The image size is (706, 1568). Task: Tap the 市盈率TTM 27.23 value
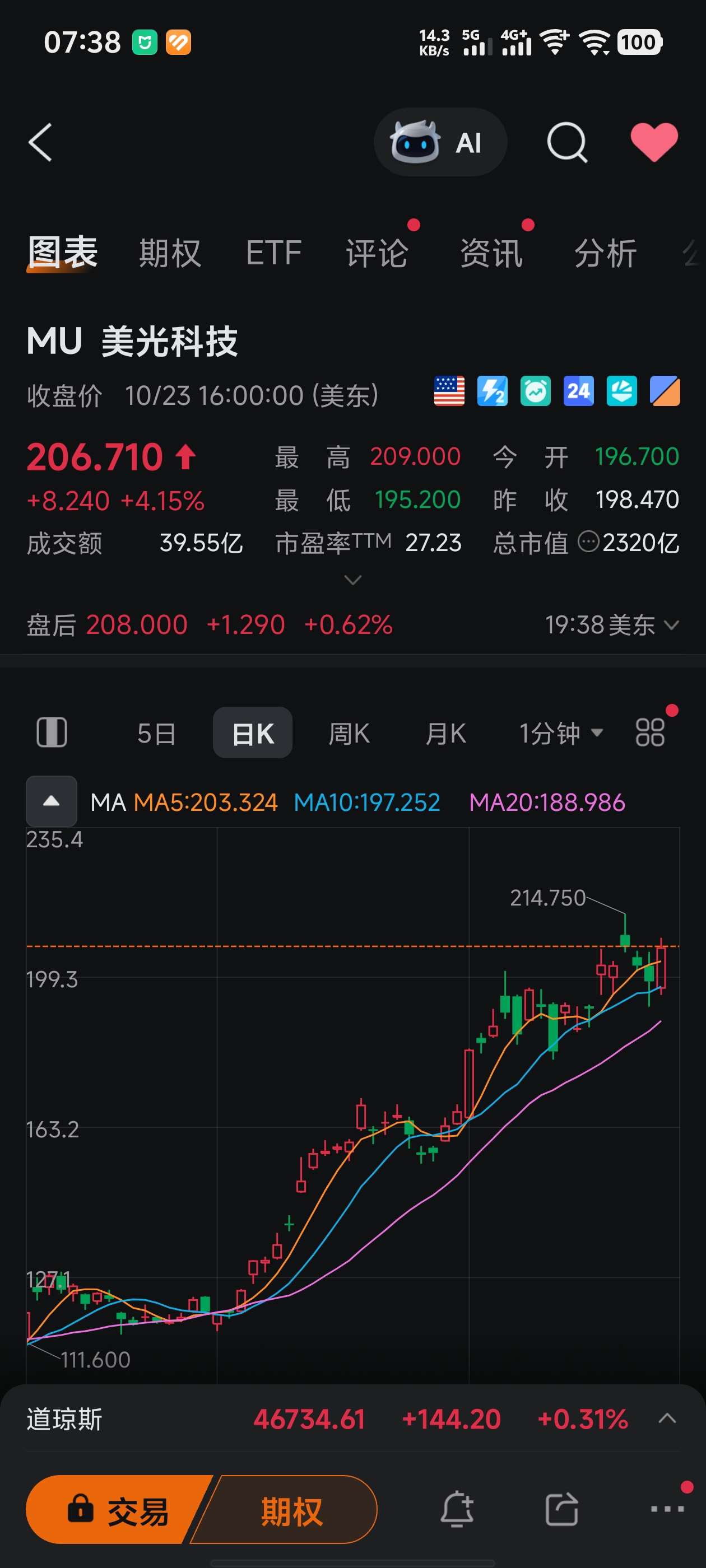pyautogui.click(x=433, y=542)
